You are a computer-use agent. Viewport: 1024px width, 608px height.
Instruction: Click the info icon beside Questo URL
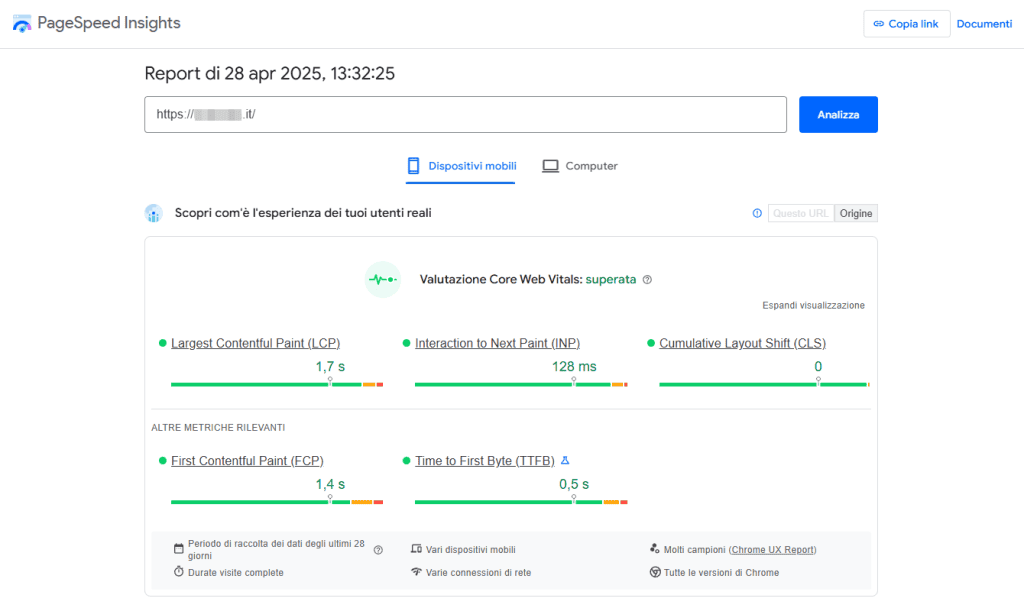(757, 213)
